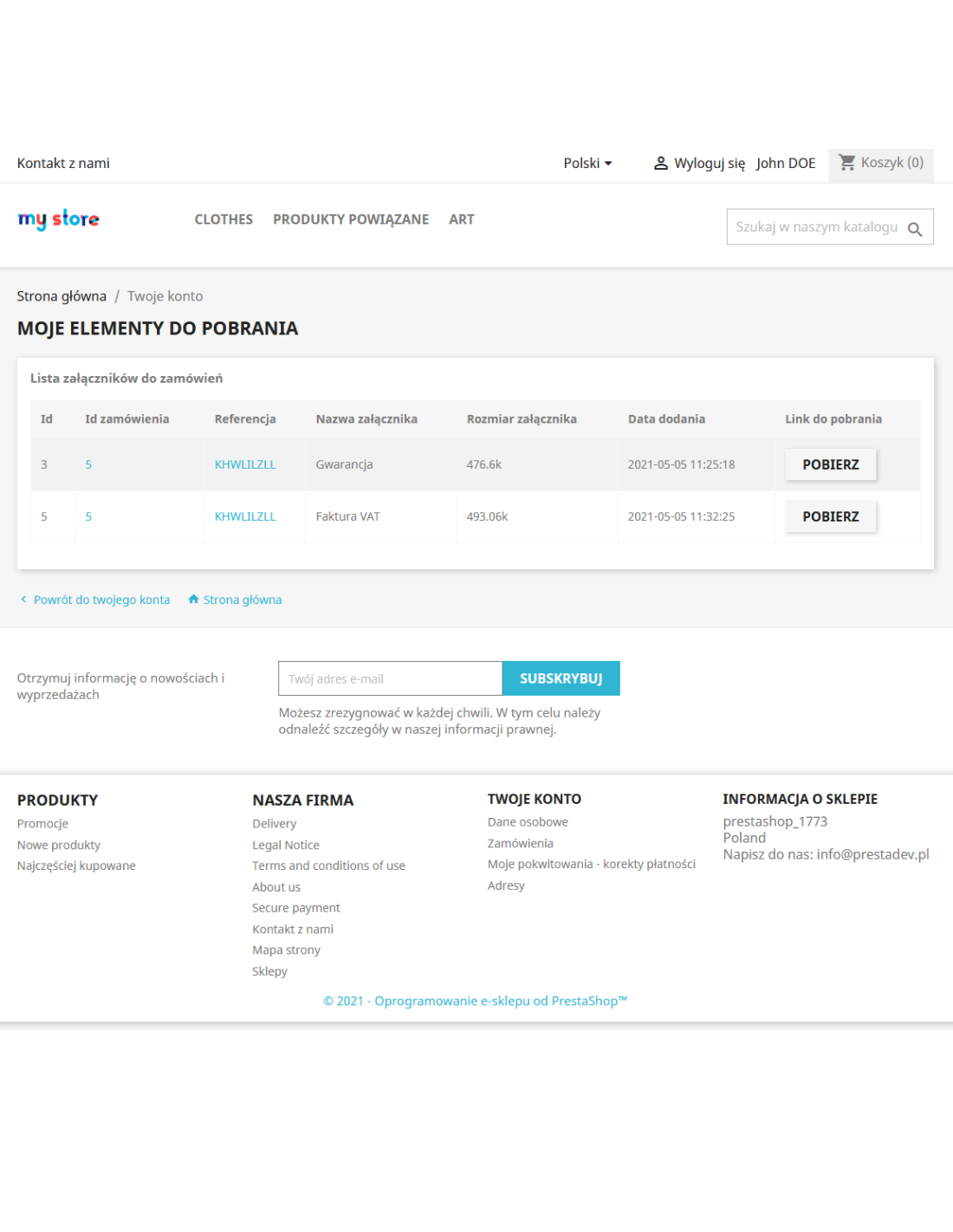Open the Sklepy footer link

[x=269, y=971]
